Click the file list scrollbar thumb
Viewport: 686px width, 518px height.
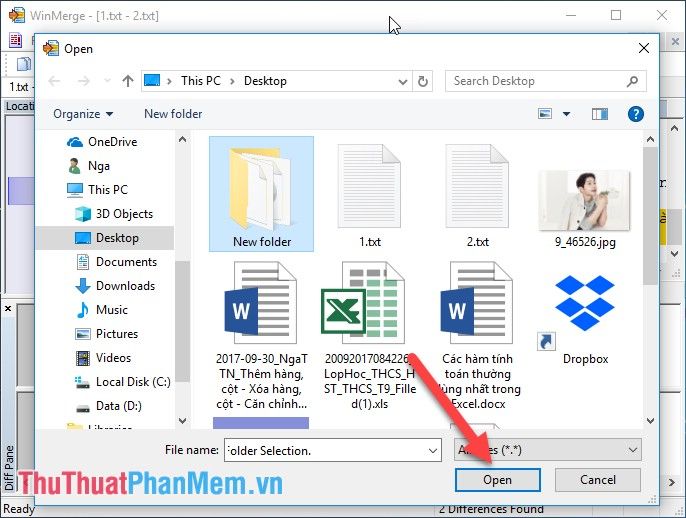click(651, 216)
